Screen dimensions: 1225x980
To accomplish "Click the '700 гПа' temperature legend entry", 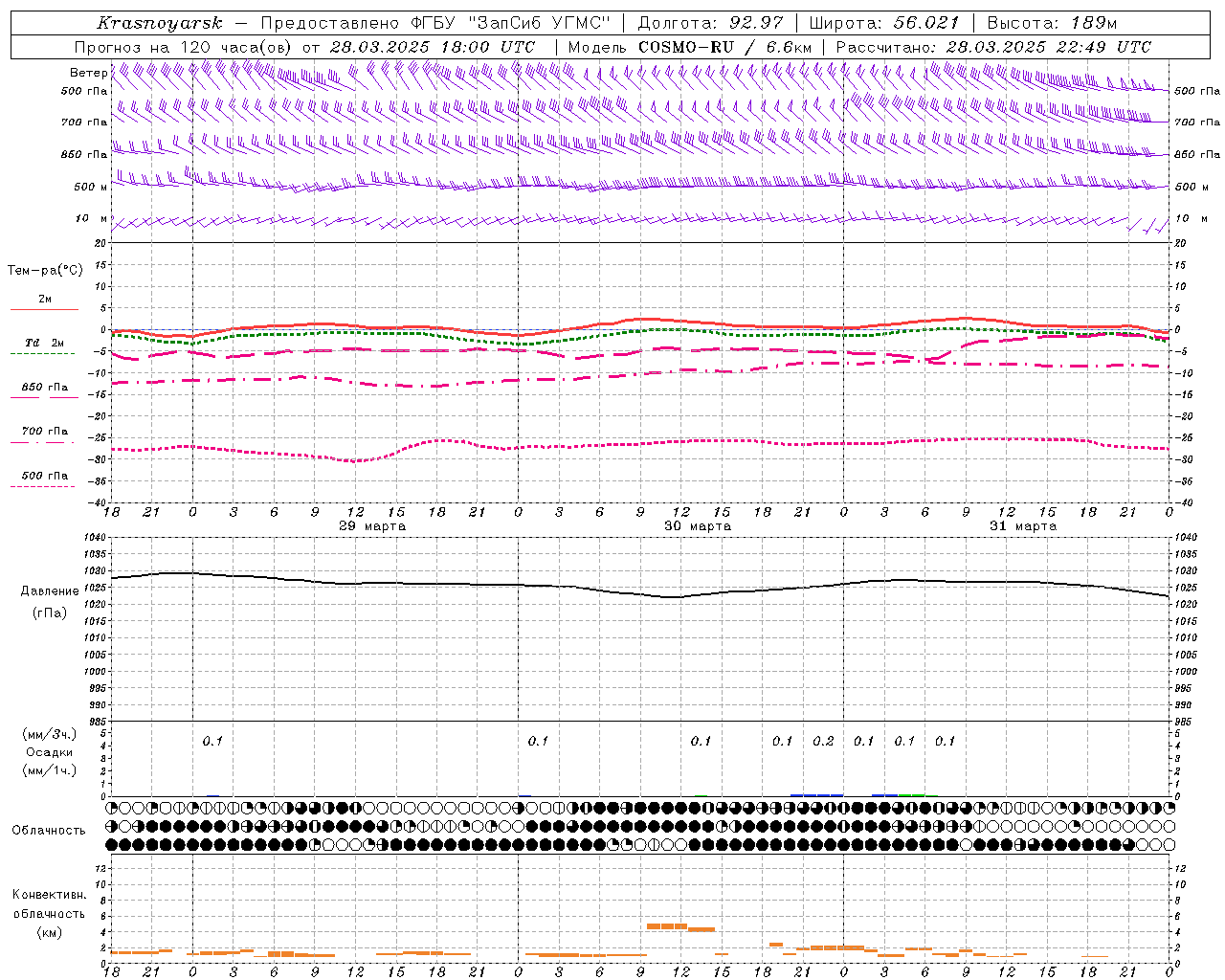I will point(44,431).
